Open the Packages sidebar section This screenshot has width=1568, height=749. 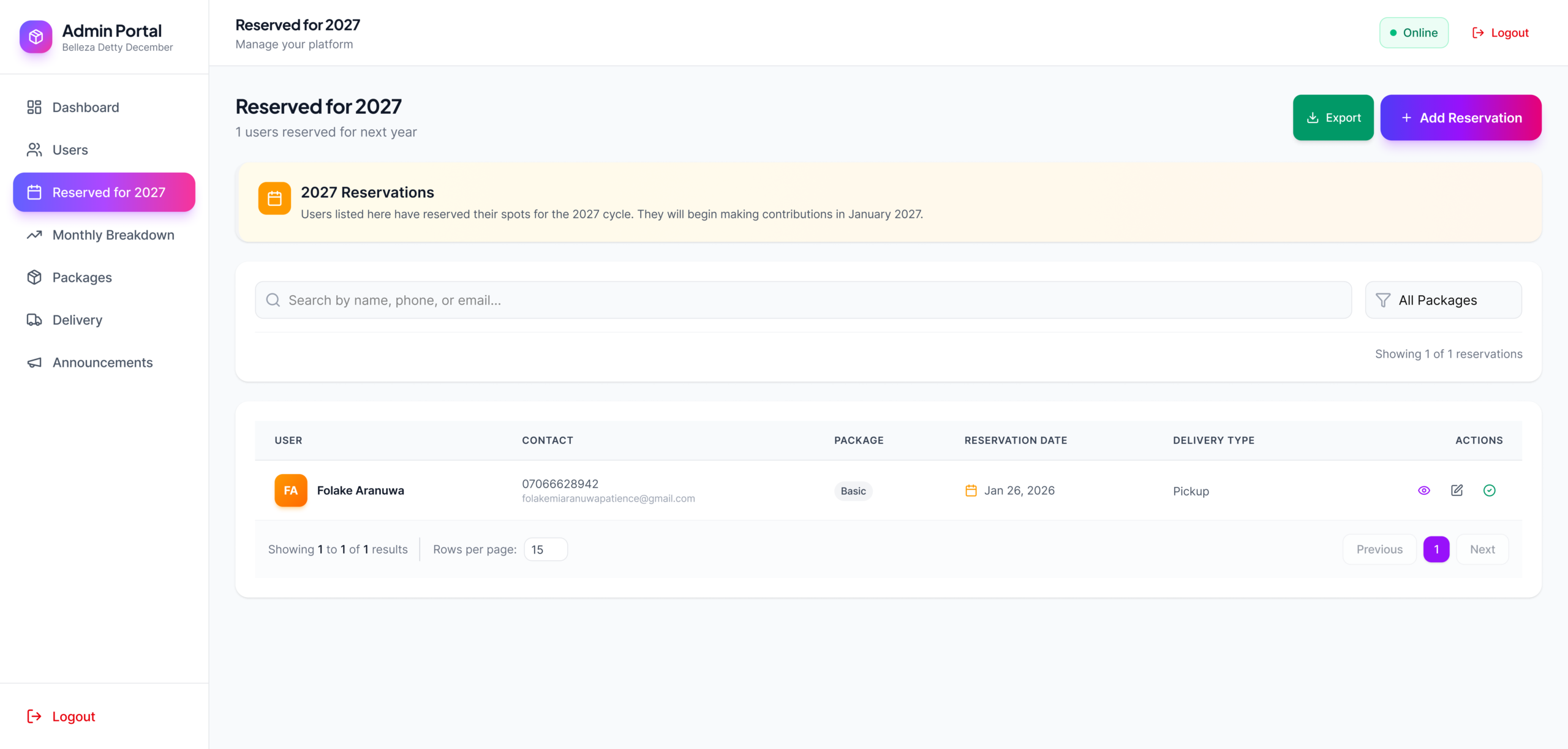click(x=82, y=277)
